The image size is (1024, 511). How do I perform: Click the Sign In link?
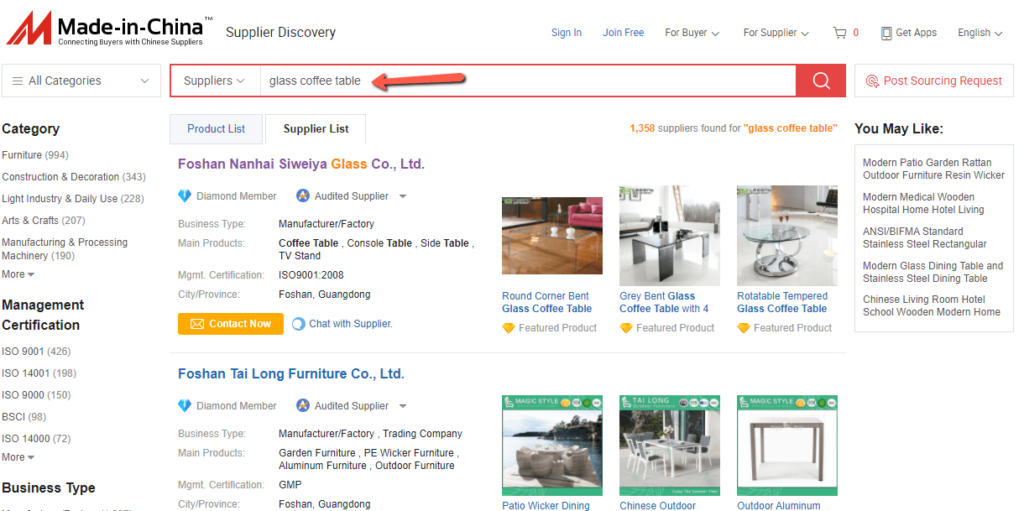(x=566, y=33)
